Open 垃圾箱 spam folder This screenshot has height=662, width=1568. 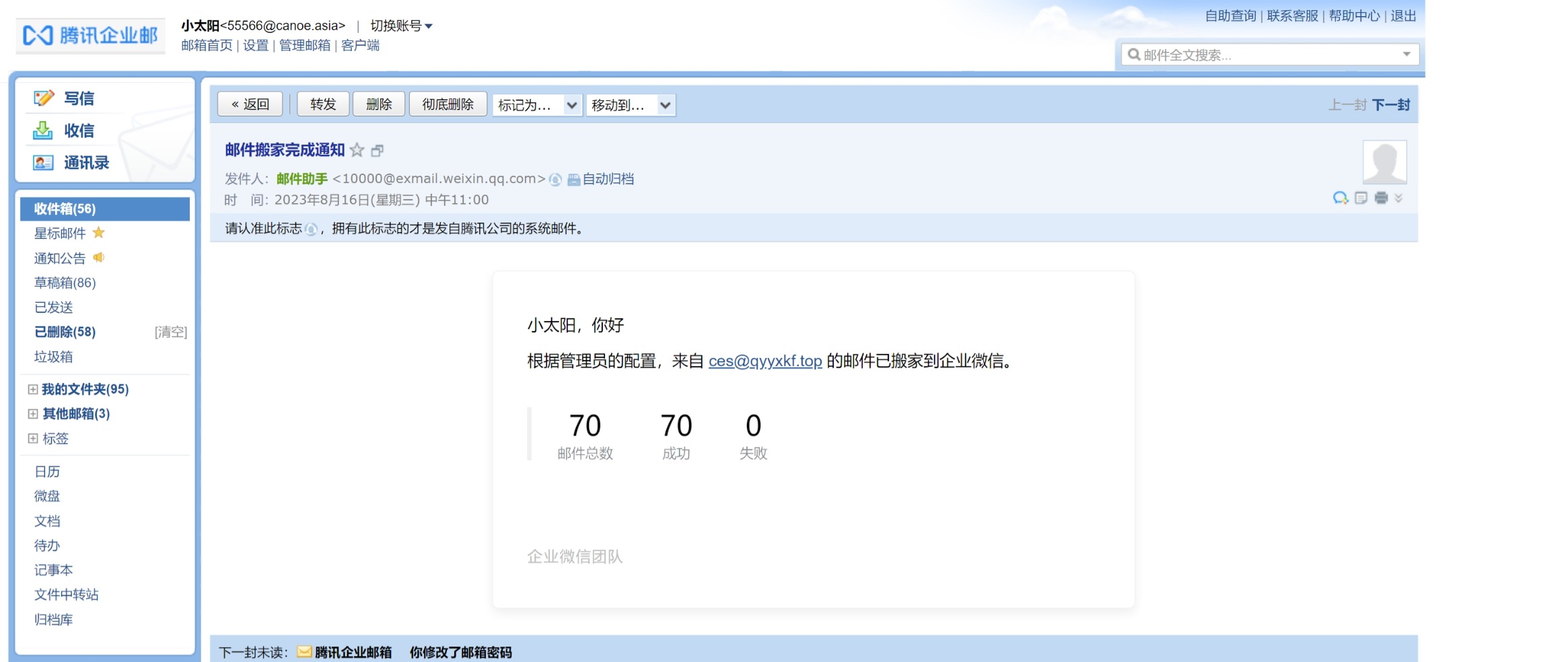[x=54, y=357]
